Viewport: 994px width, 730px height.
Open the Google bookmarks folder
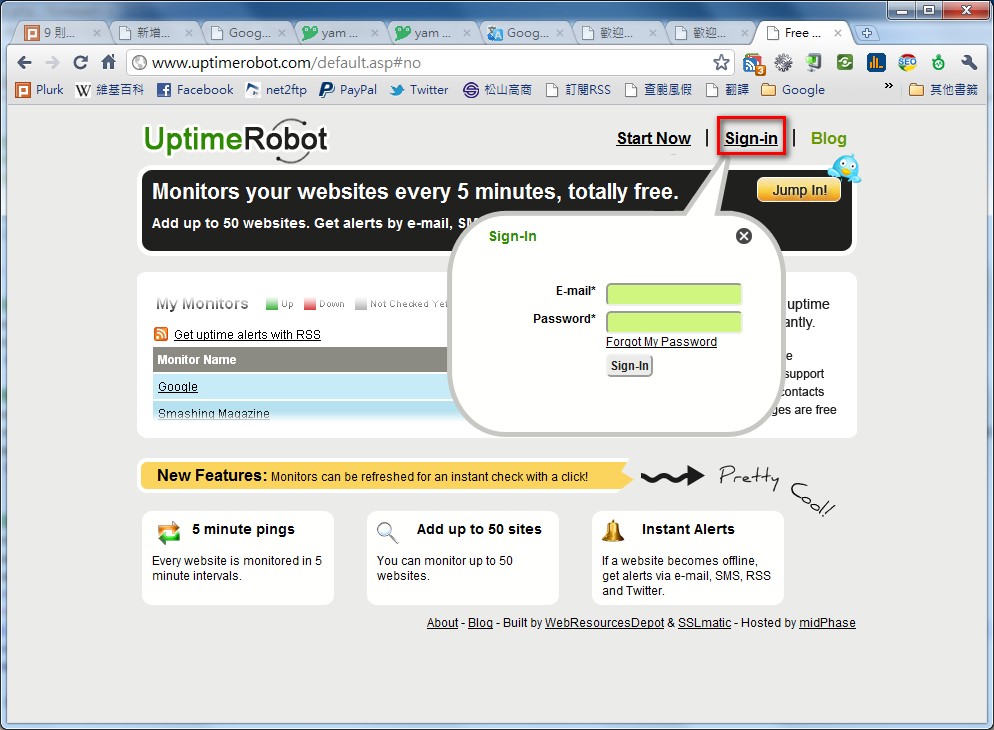click(793, 90)
